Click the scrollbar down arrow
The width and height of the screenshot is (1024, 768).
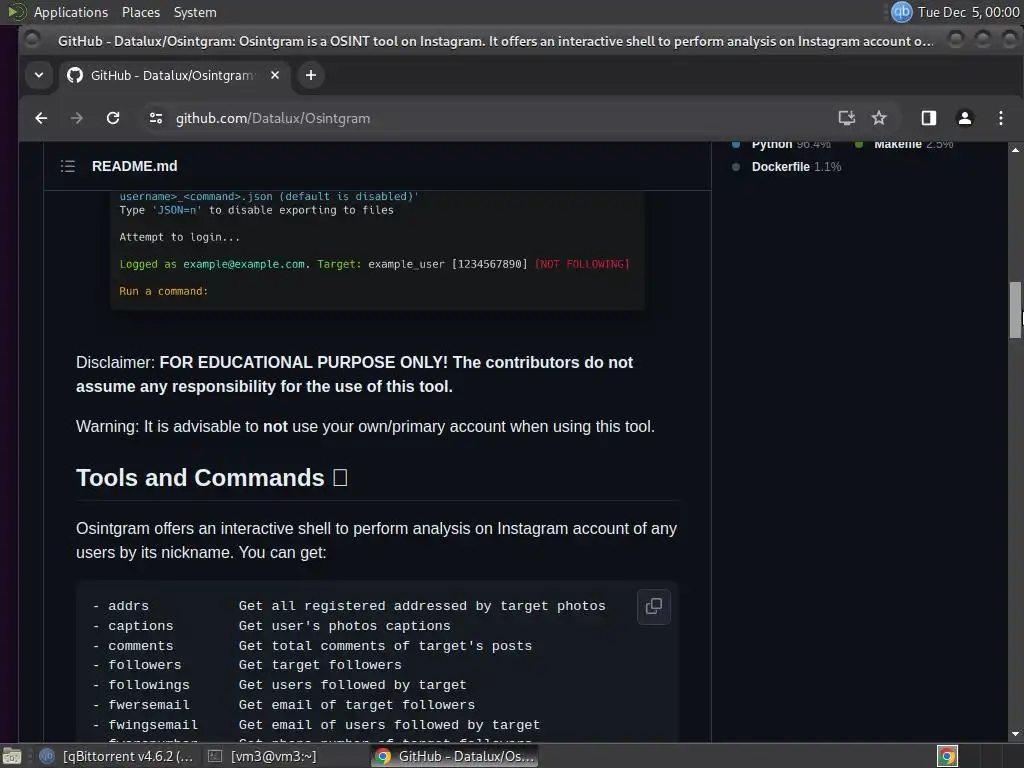click(1015, 734)
